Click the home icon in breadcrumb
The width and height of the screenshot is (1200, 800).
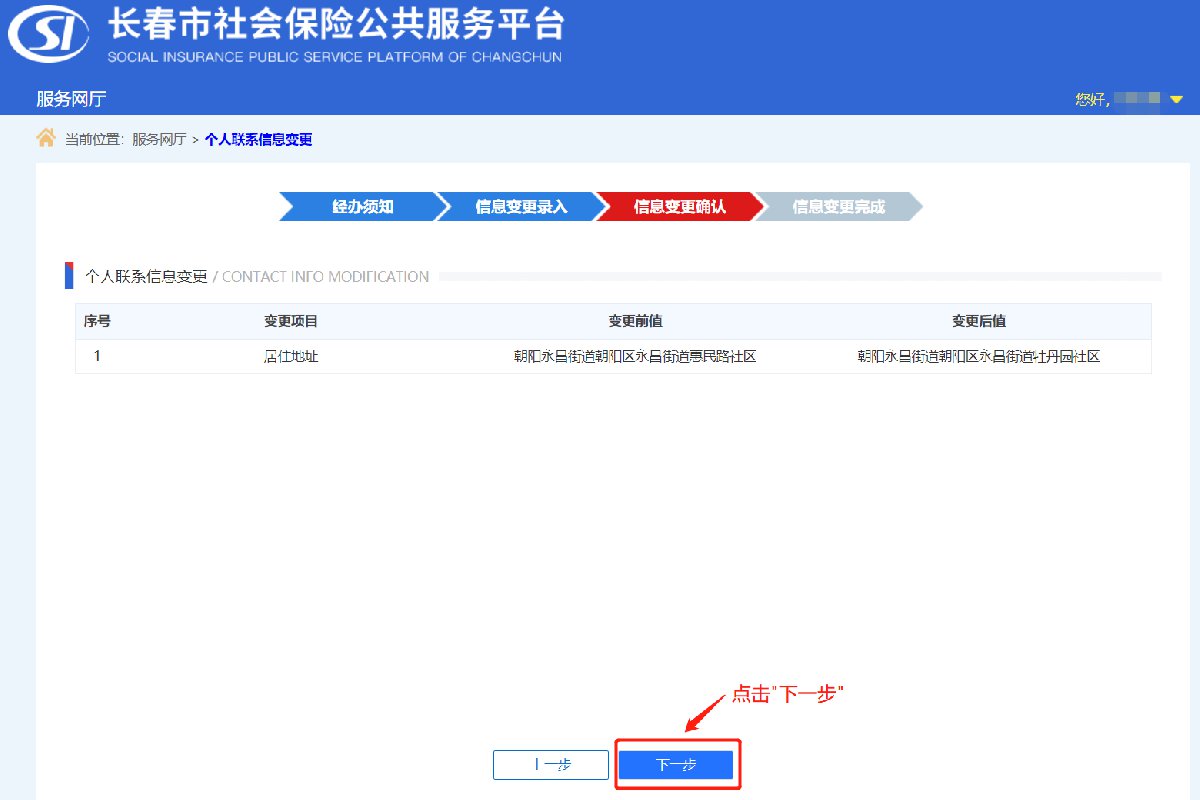46,139
